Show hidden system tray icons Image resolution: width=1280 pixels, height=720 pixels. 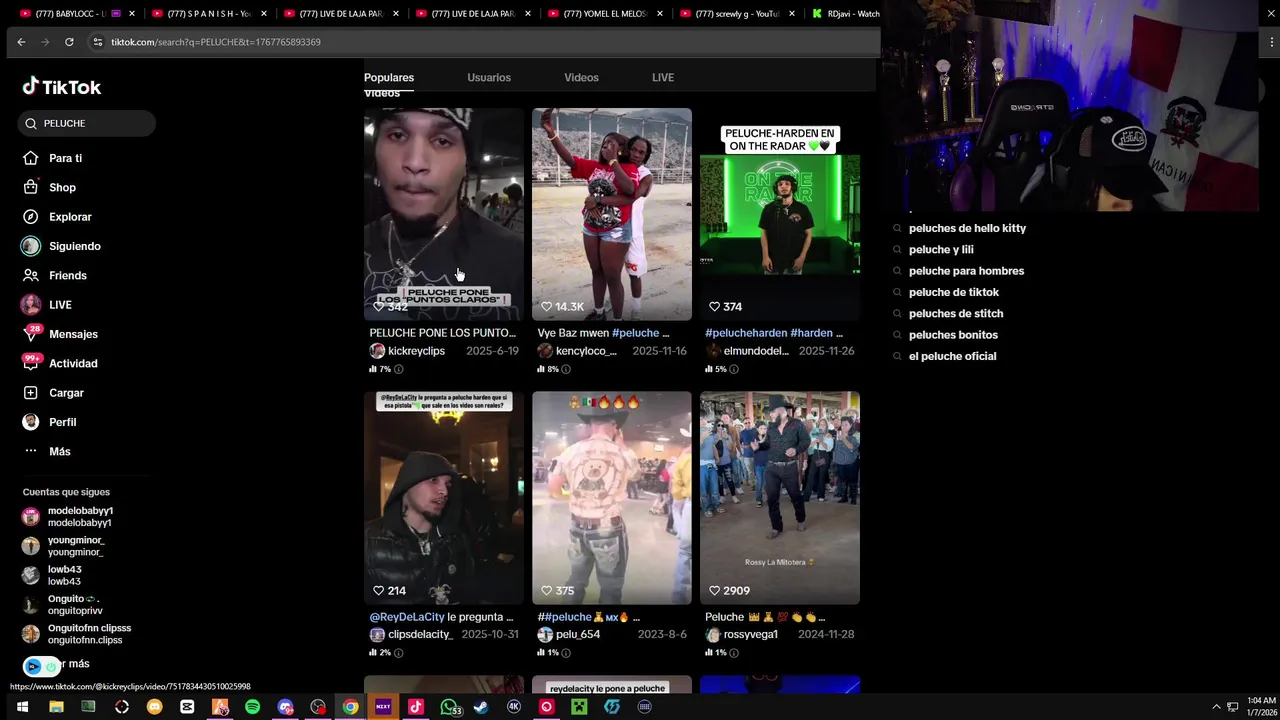(x=1216, y=707)
